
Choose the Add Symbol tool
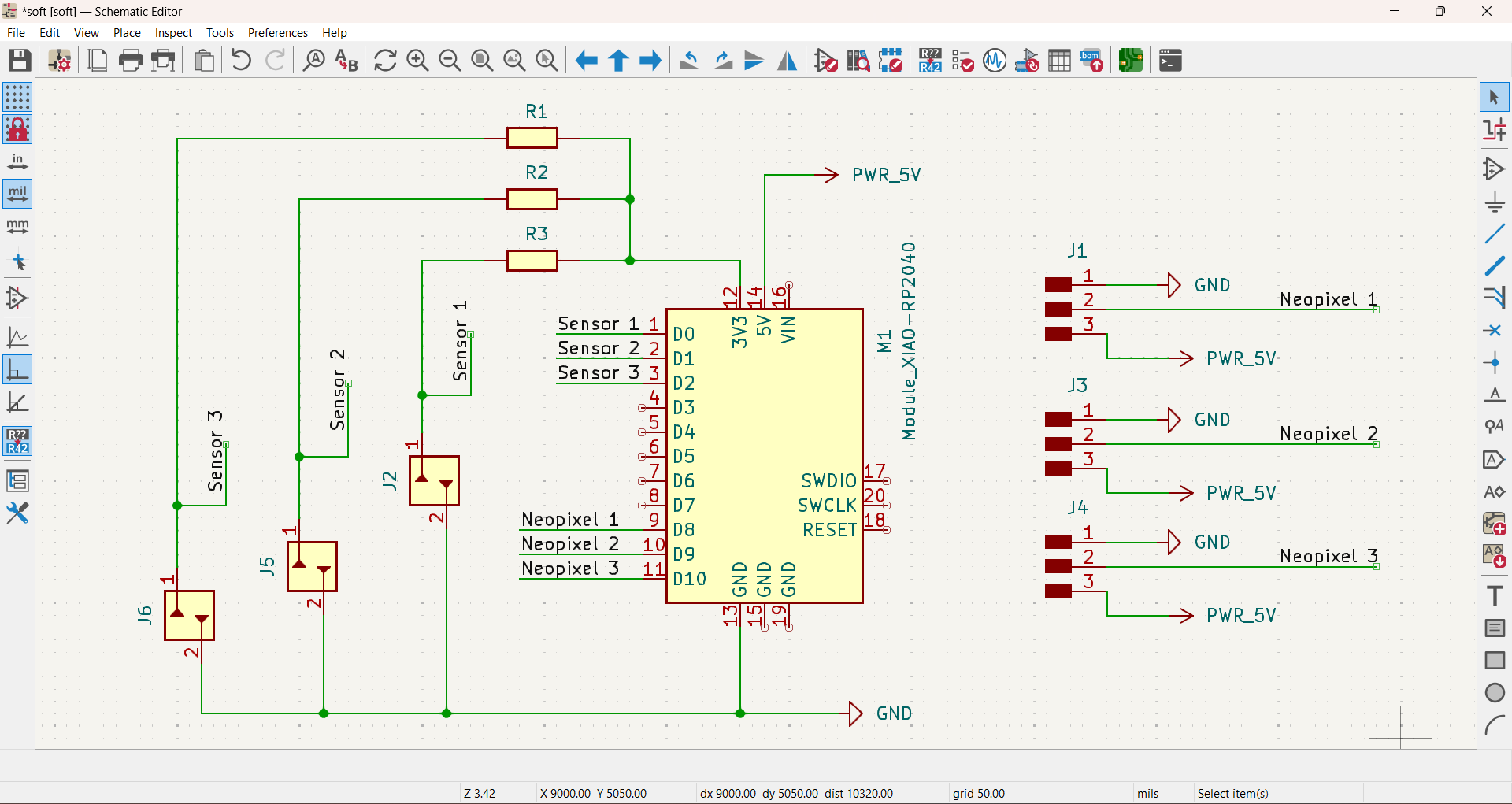point(1495,169)
